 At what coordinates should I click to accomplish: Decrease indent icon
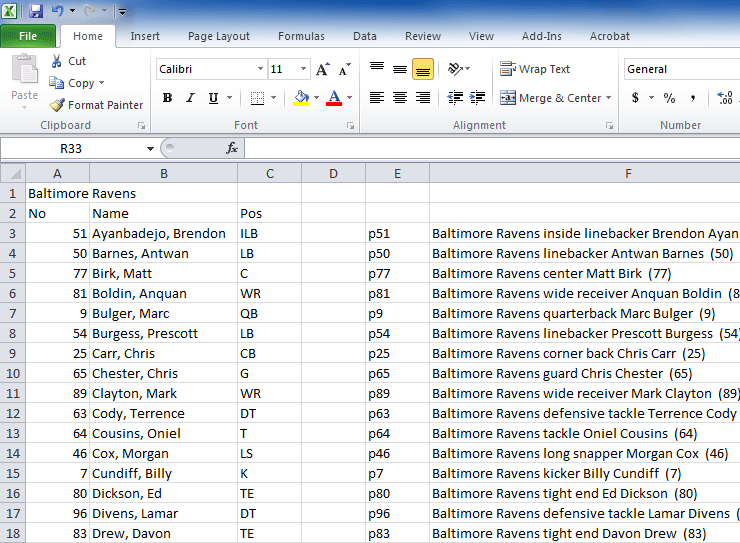point(455,98)
